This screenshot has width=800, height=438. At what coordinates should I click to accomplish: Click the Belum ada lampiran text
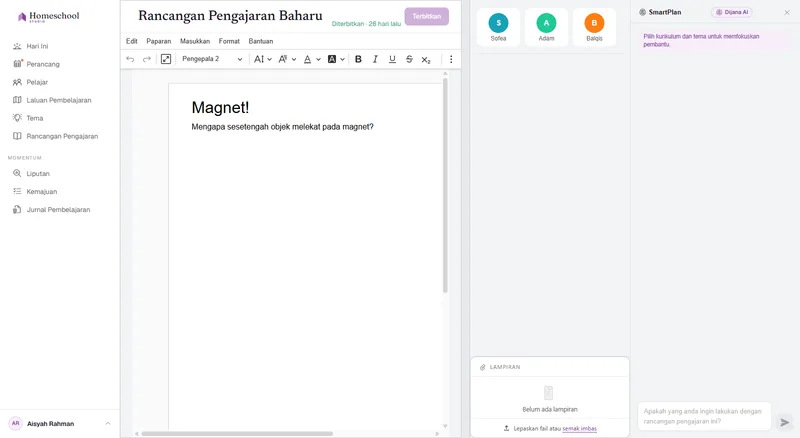(x=550, y=409)
